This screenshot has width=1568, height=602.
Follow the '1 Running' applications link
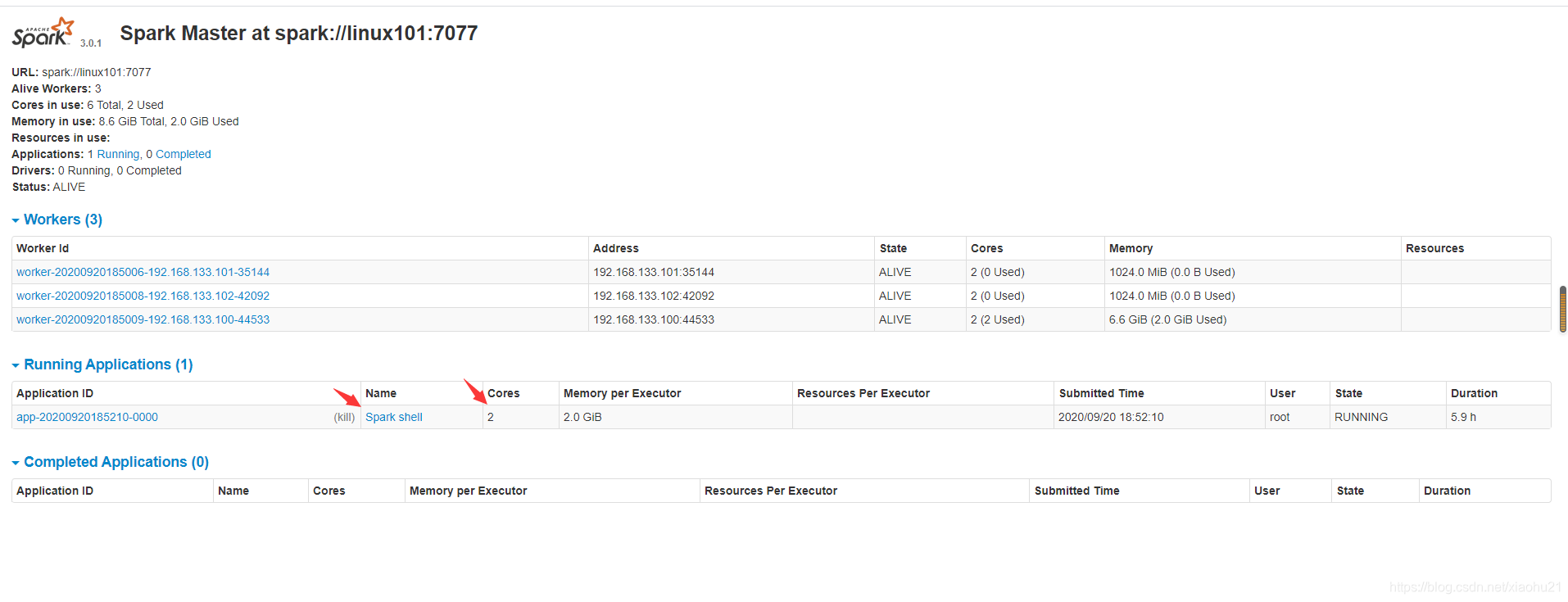pos(118,154)
